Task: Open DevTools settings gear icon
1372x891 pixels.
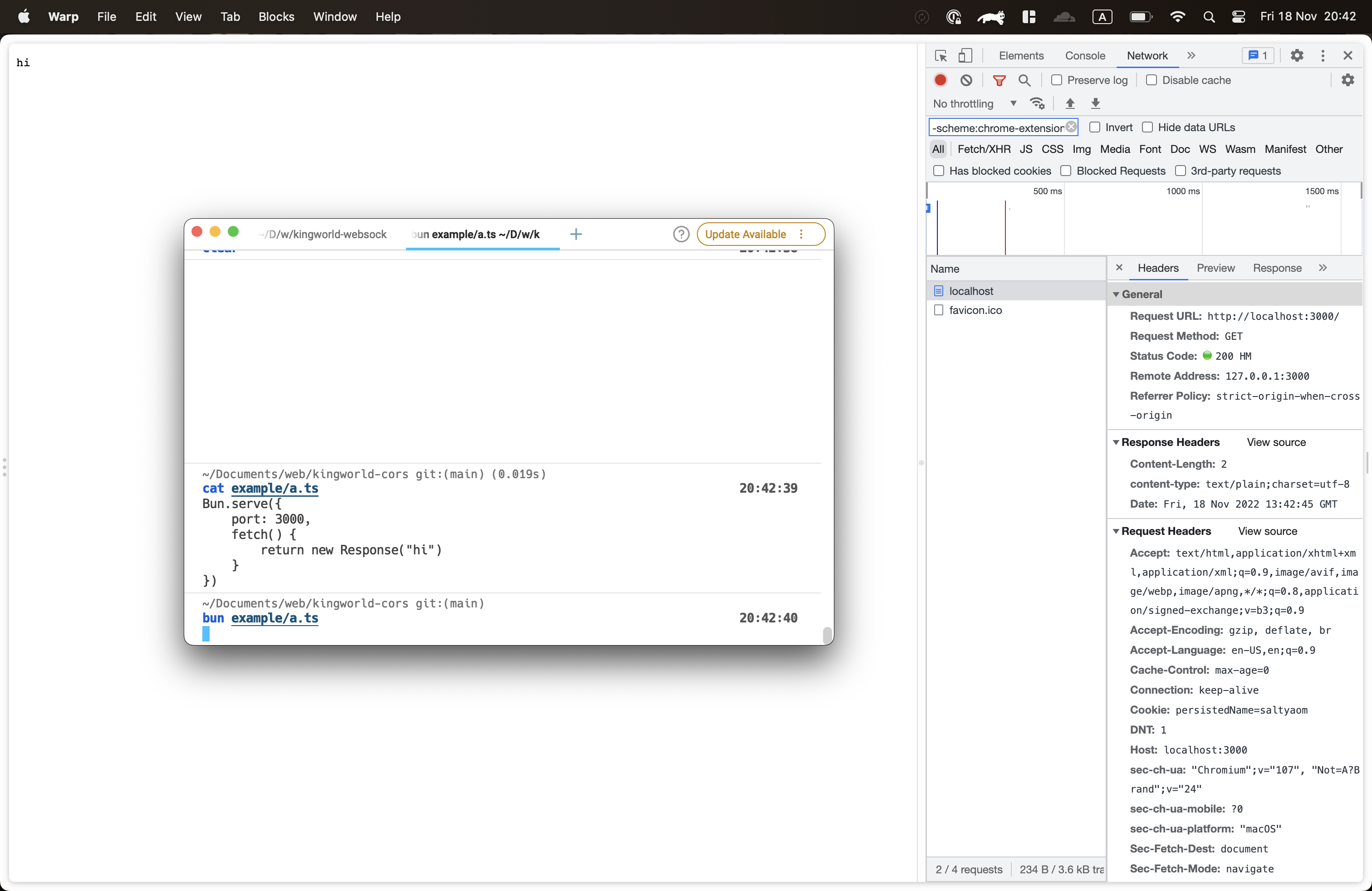Action: (x=1297, y=55)
